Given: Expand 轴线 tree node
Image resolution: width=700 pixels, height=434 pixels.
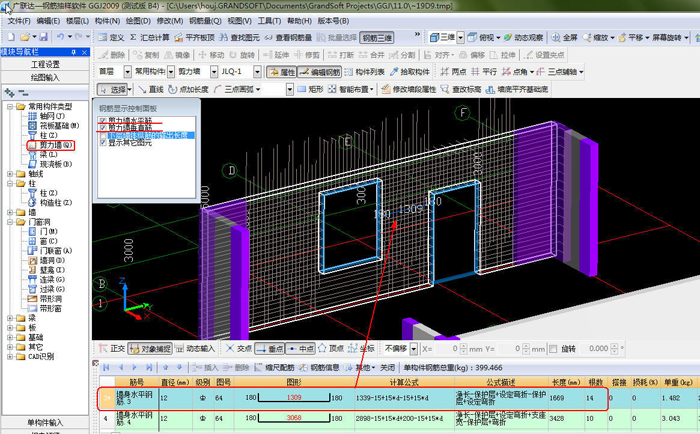Looking at the screenshot, I should (x=10, y=174).
